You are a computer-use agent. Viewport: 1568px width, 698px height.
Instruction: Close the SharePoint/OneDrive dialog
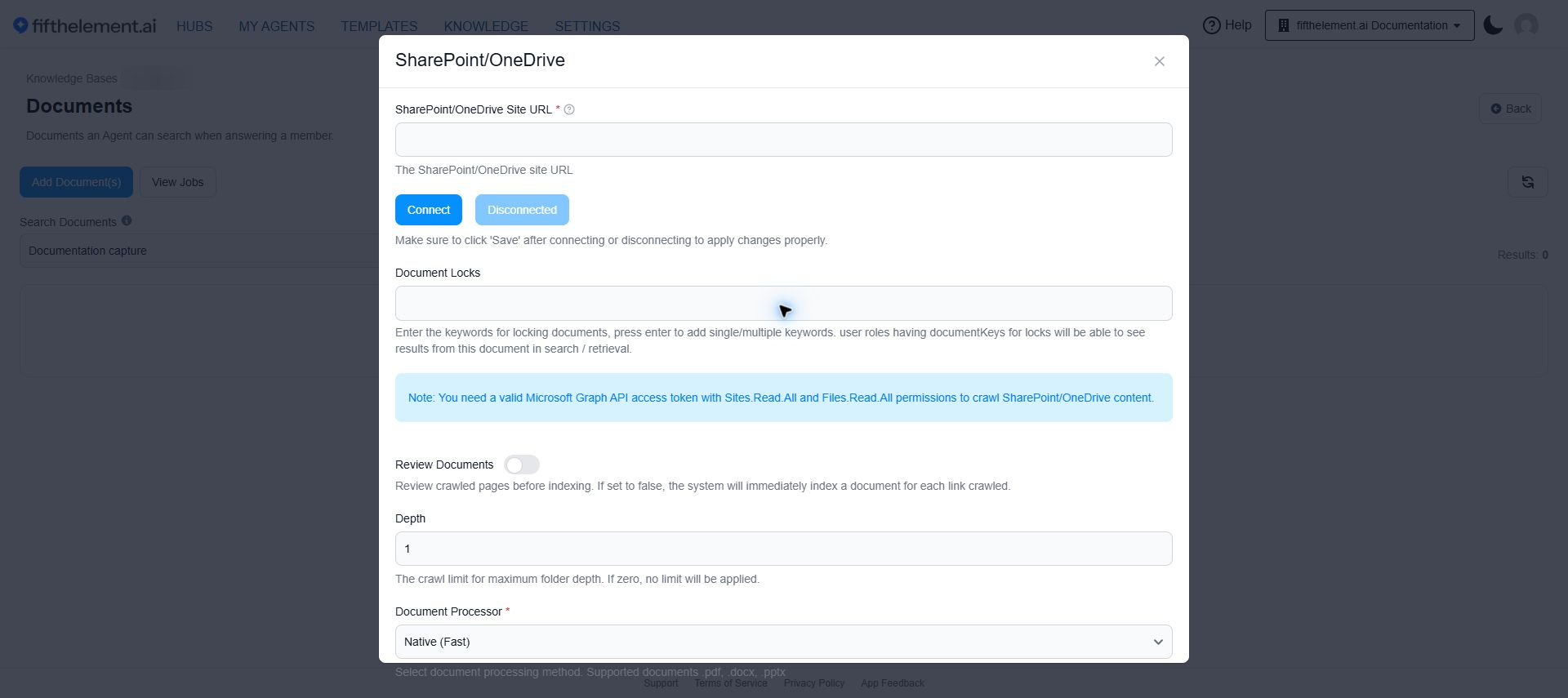[1159, 61]
